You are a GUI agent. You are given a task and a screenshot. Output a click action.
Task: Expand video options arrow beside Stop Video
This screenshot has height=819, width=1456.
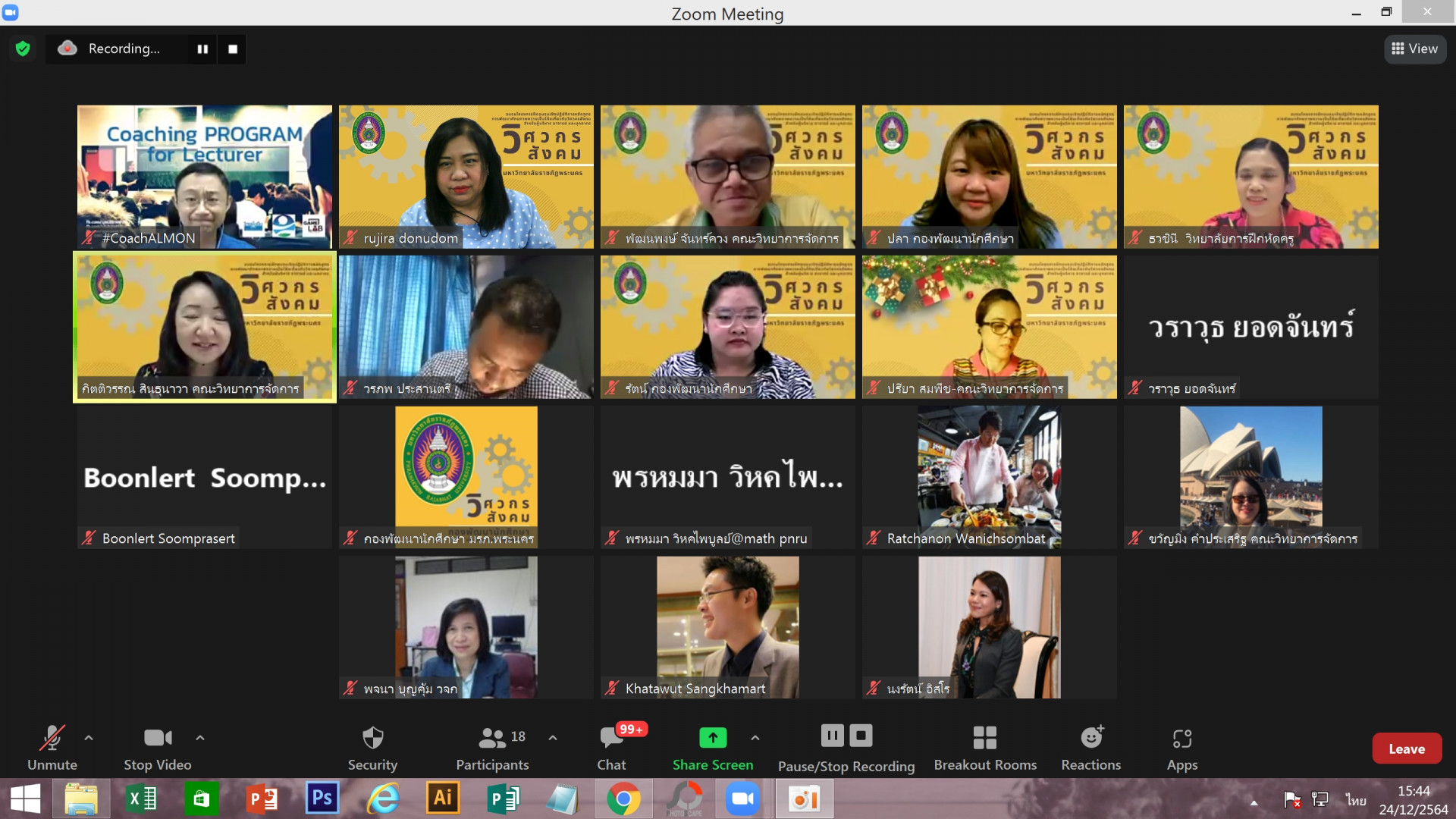[x=200, y=737]
